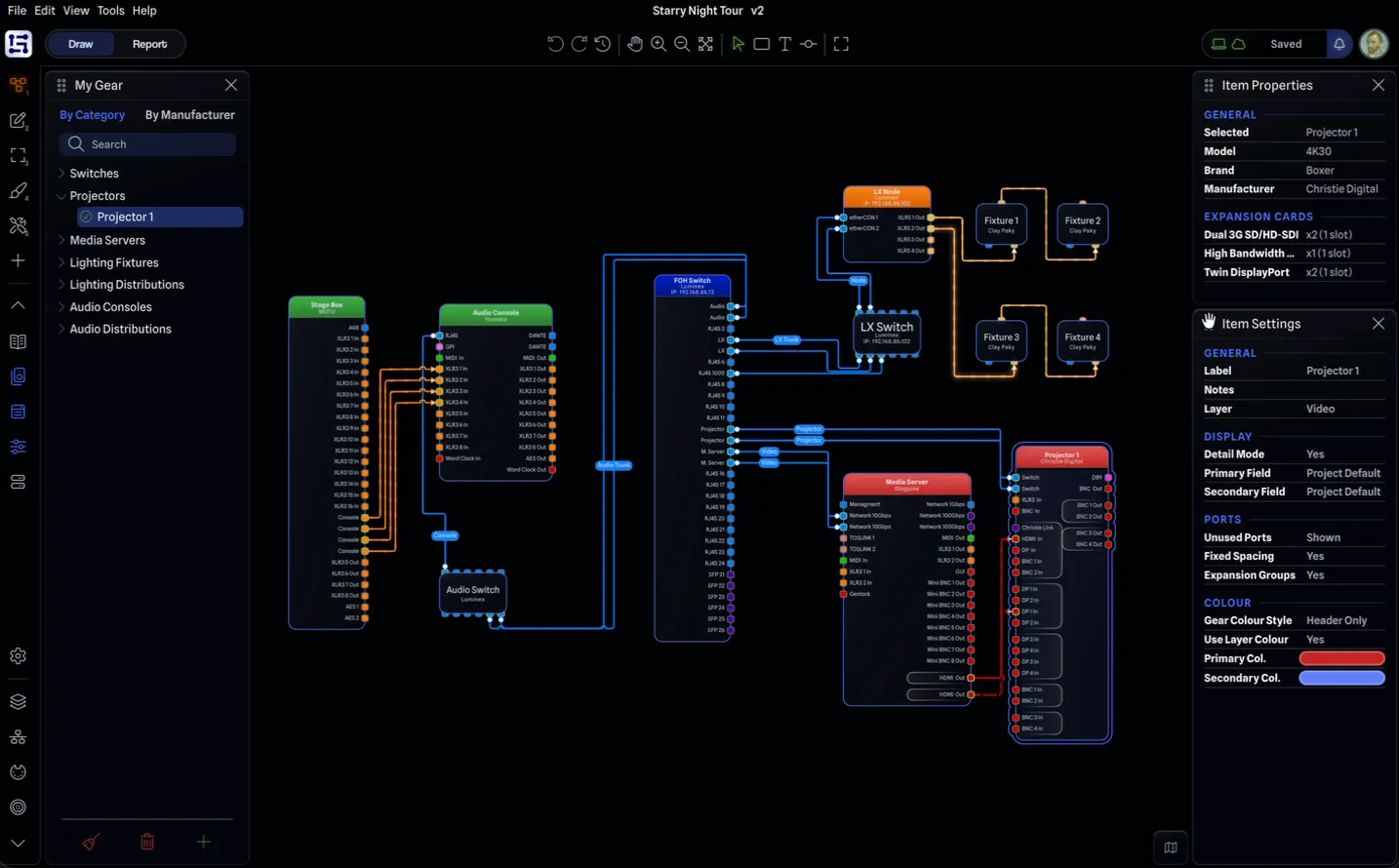Expand the Audio Distributions category

(x=61, y=330)
